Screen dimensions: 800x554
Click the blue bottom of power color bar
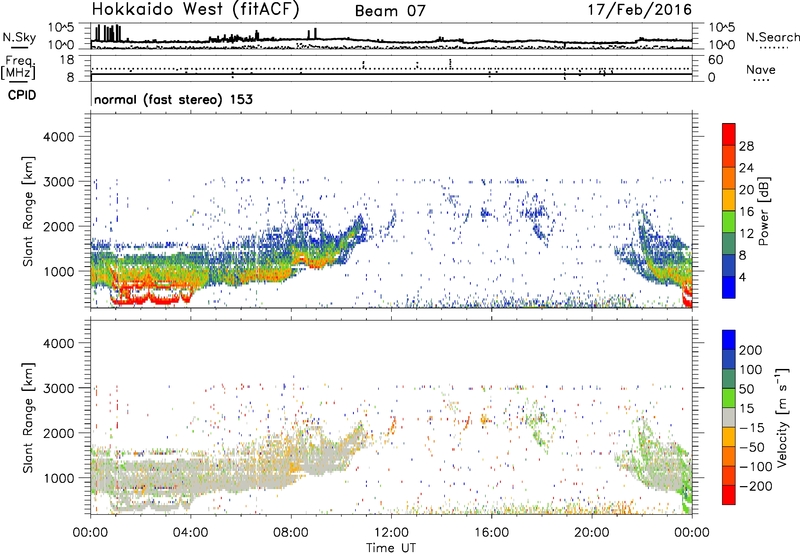[x=729, y=287]
